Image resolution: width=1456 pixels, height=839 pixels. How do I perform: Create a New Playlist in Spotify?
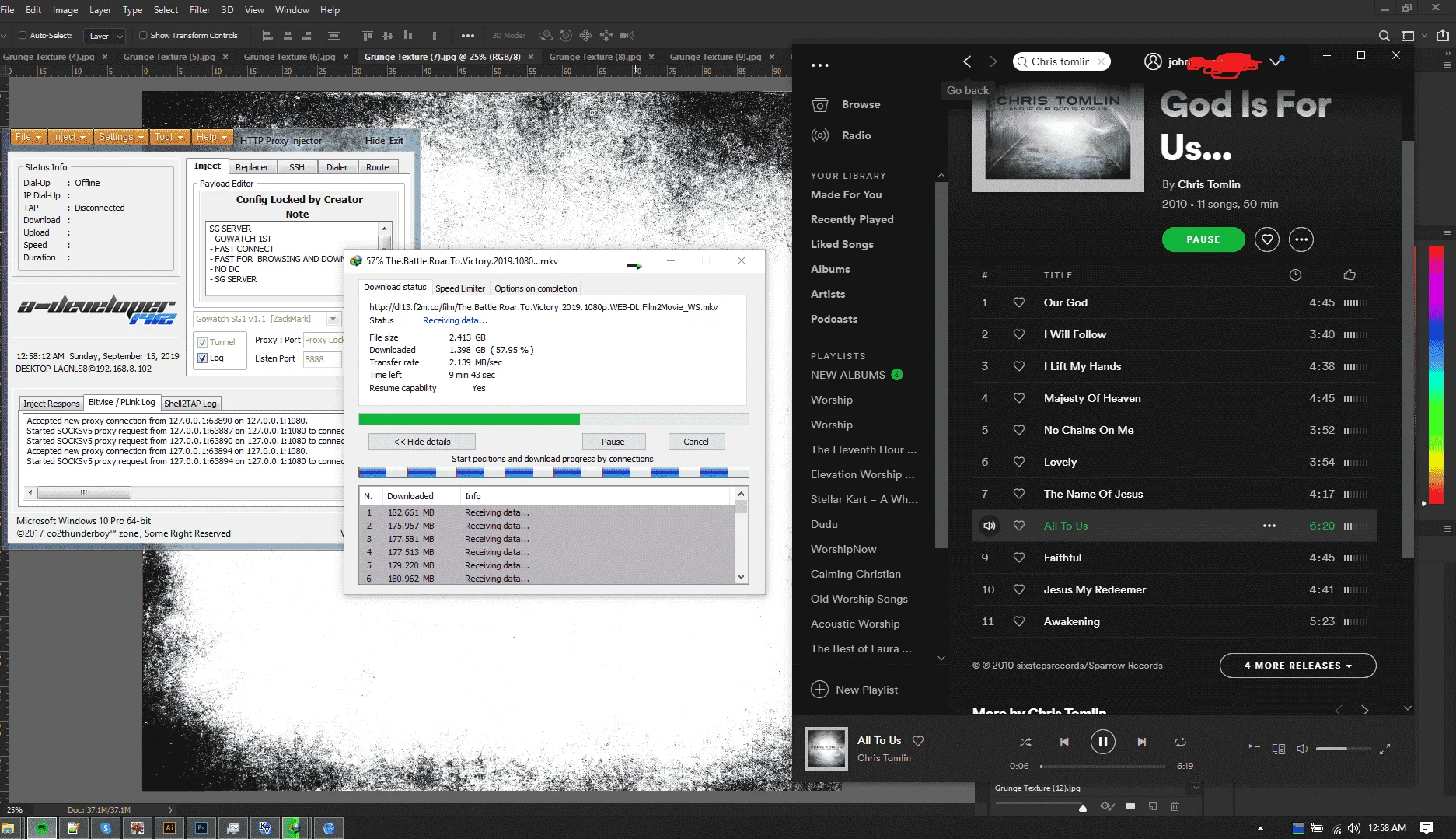point(854,690)
